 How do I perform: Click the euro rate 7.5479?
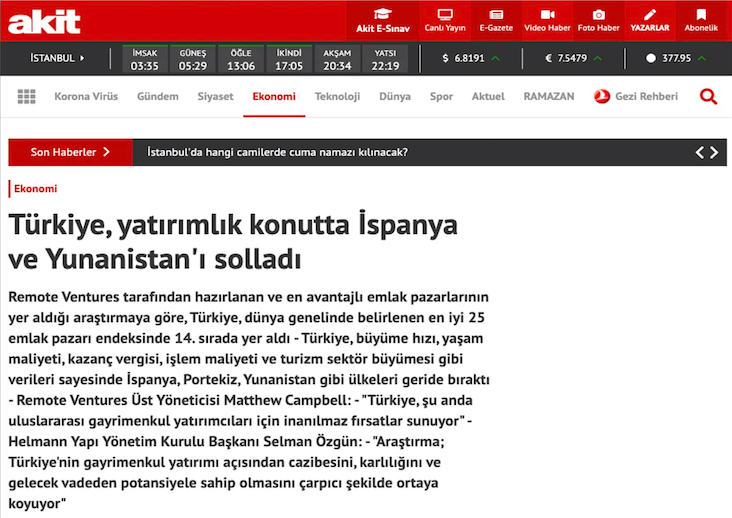(x=572, y=58)
